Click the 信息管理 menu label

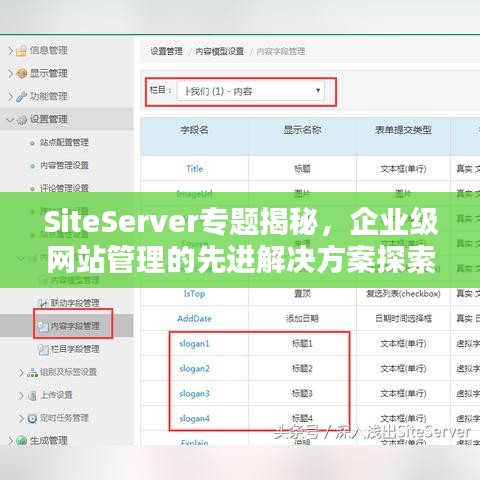click(49, 51)
